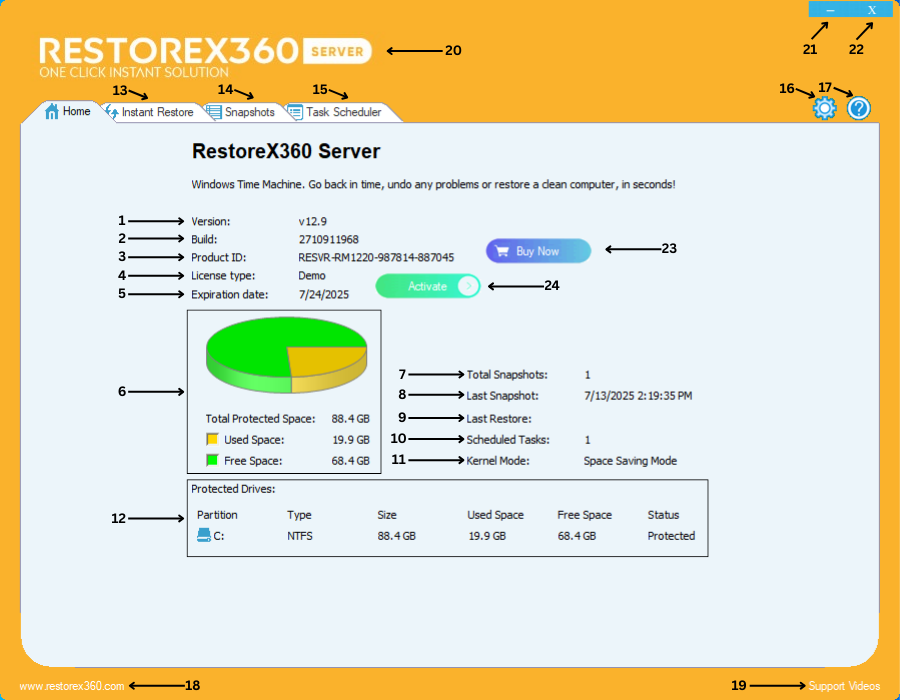Click the yellow Used Space legend swatch
The height and width of the screenshot is (700, 900).
pos(212,440)
